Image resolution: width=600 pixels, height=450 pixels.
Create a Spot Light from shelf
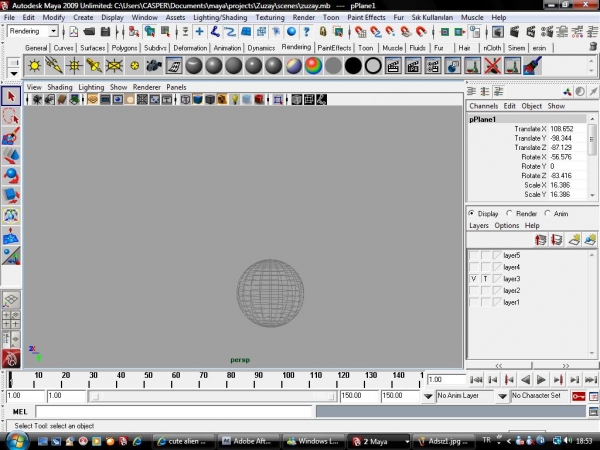(x=94, y=66)
